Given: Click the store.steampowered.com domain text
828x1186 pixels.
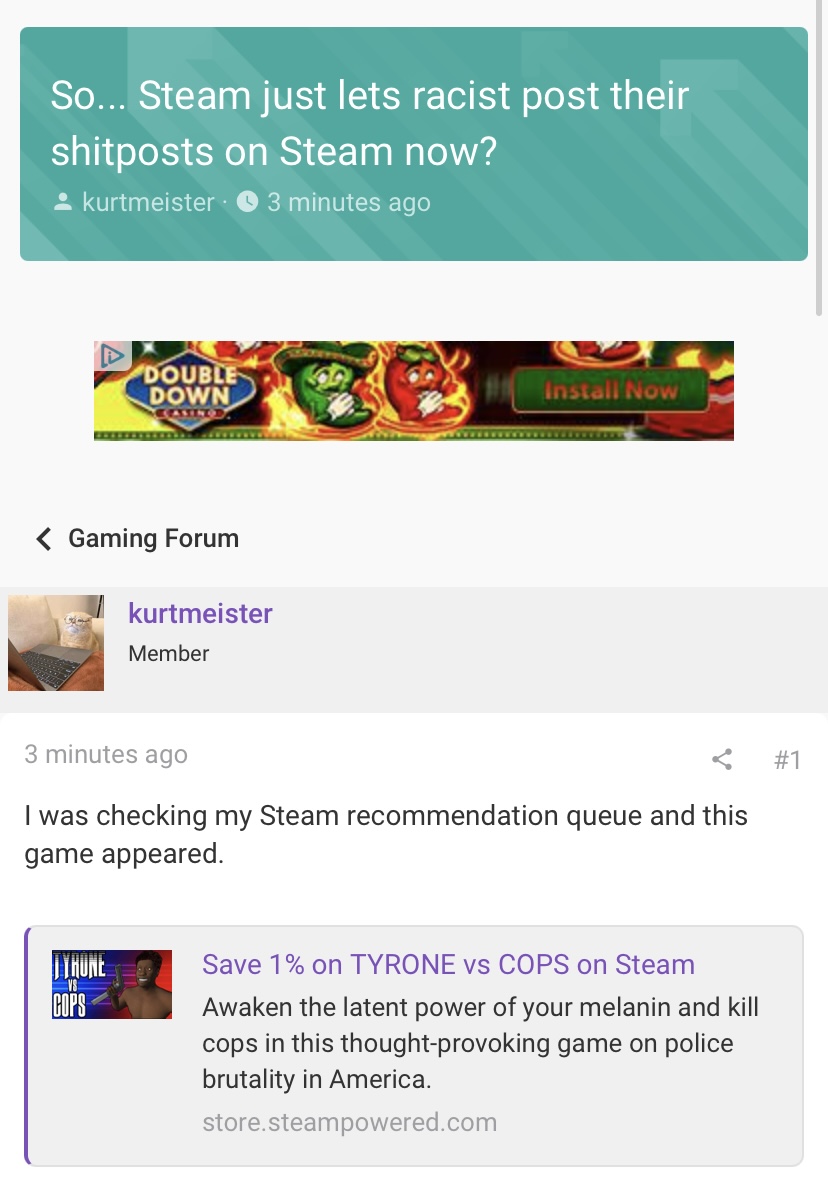Looking at the screenshot, I should pos(349,1122).
